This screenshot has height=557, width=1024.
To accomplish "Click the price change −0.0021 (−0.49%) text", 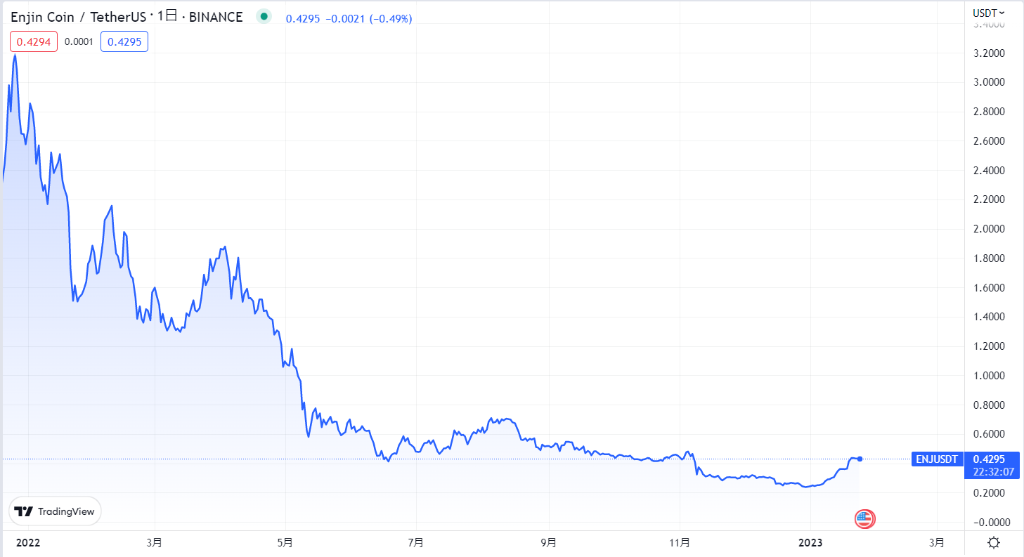I will pyautogui.click(x=368, y=19).
